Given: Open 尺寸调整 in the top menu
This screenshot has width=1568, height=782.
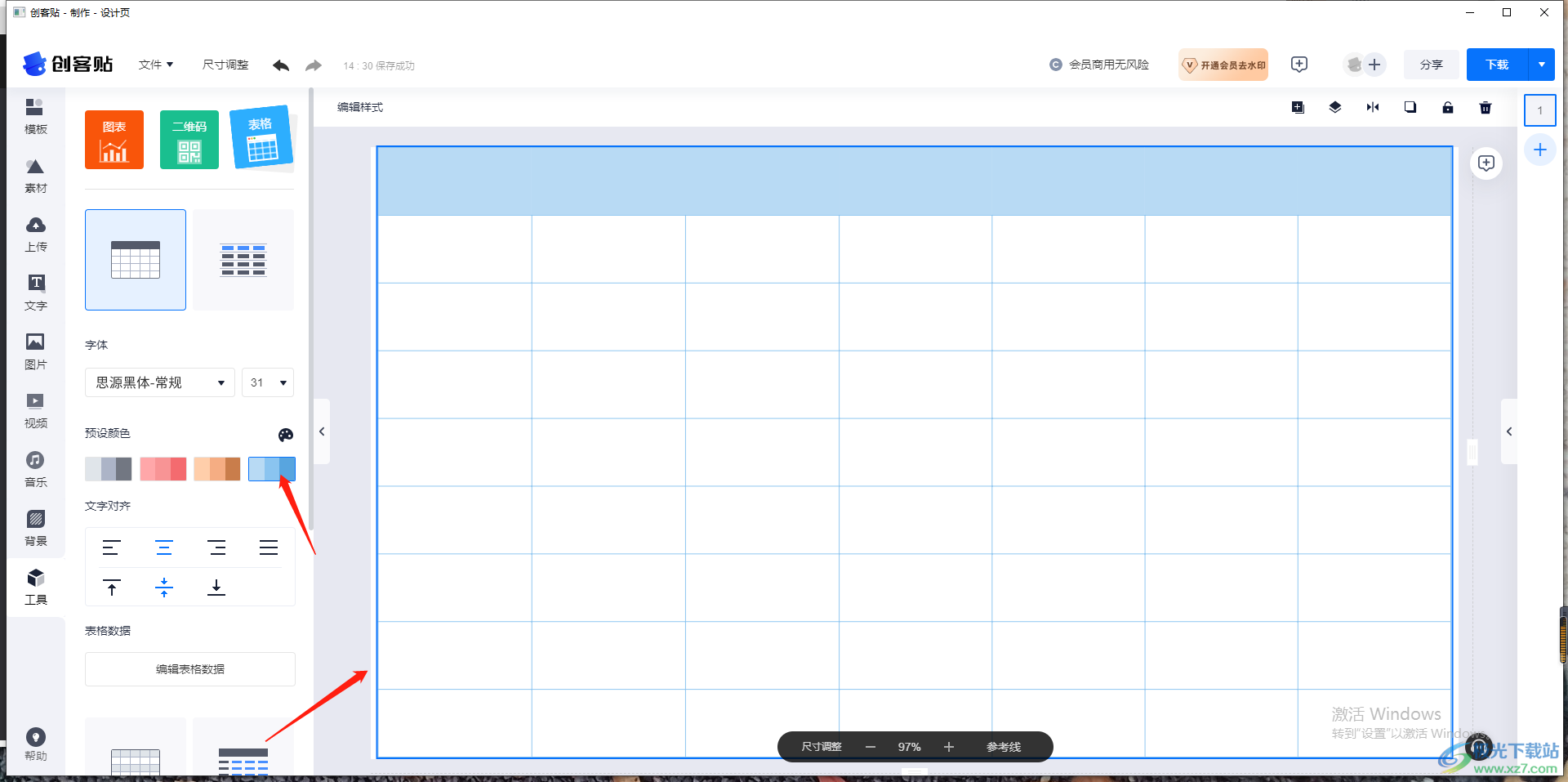Looking at the screenshot, I should (x=225, y=65).
